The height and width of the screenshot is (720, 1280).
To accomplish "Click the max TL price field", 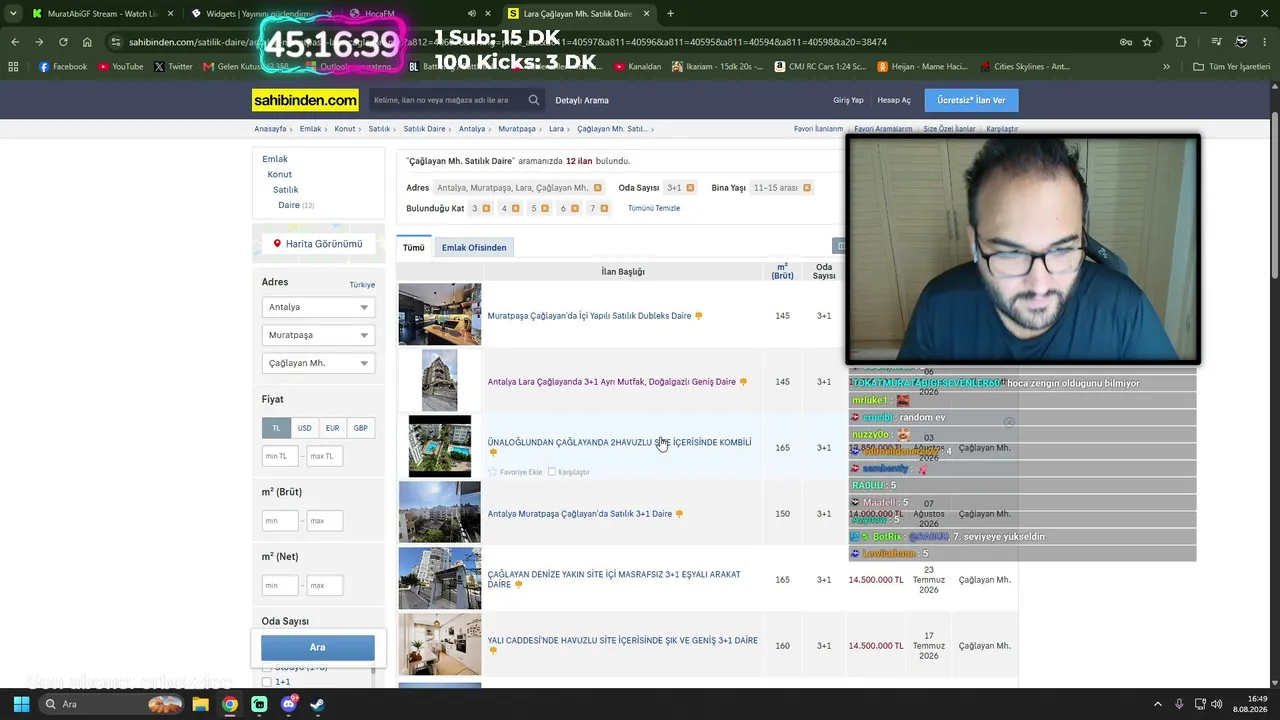I will 324,456.
